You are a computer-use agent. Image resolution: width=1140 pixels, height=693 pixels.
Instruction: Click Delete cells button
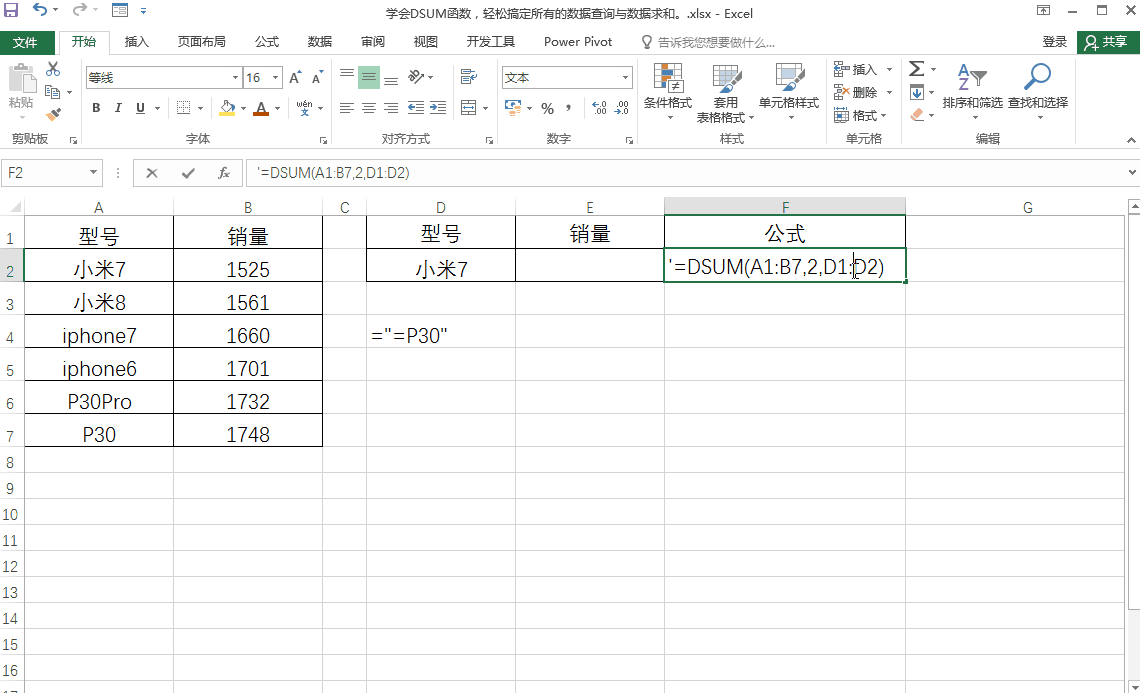pyautogui.click(x=863, y=92)
